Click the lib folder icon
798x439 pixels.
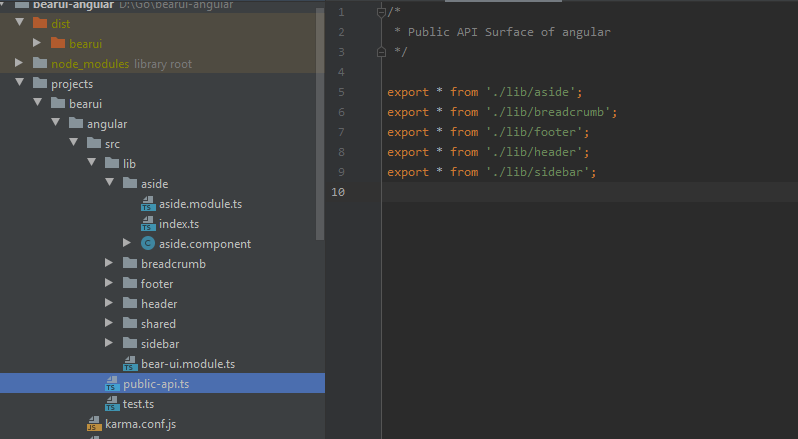click(112, 163)
